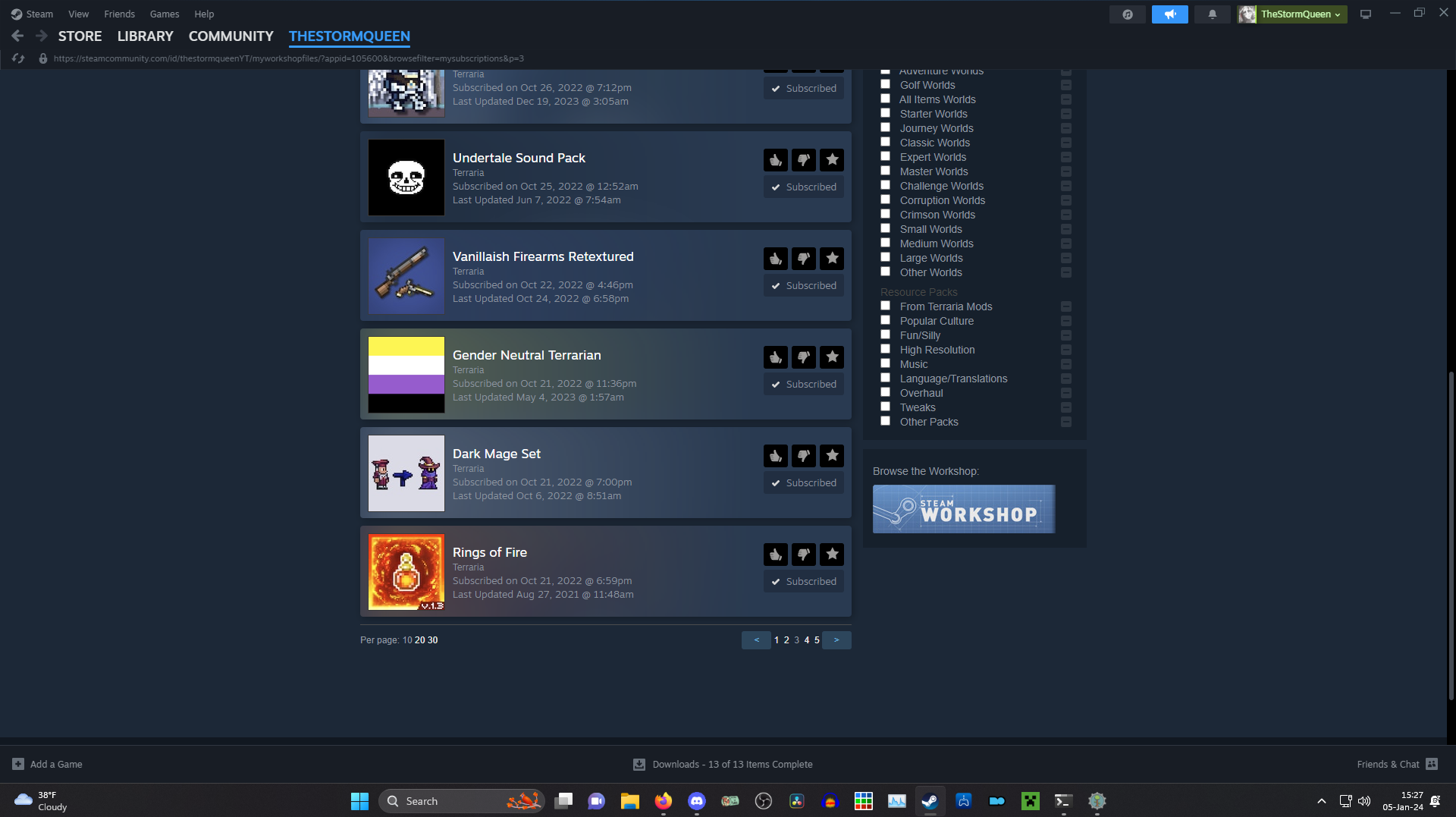Click minus button beside Fun/Silly
The width and height of the screenshot is (1456, 817).
pyautogui.click(x=1066, y=335)
